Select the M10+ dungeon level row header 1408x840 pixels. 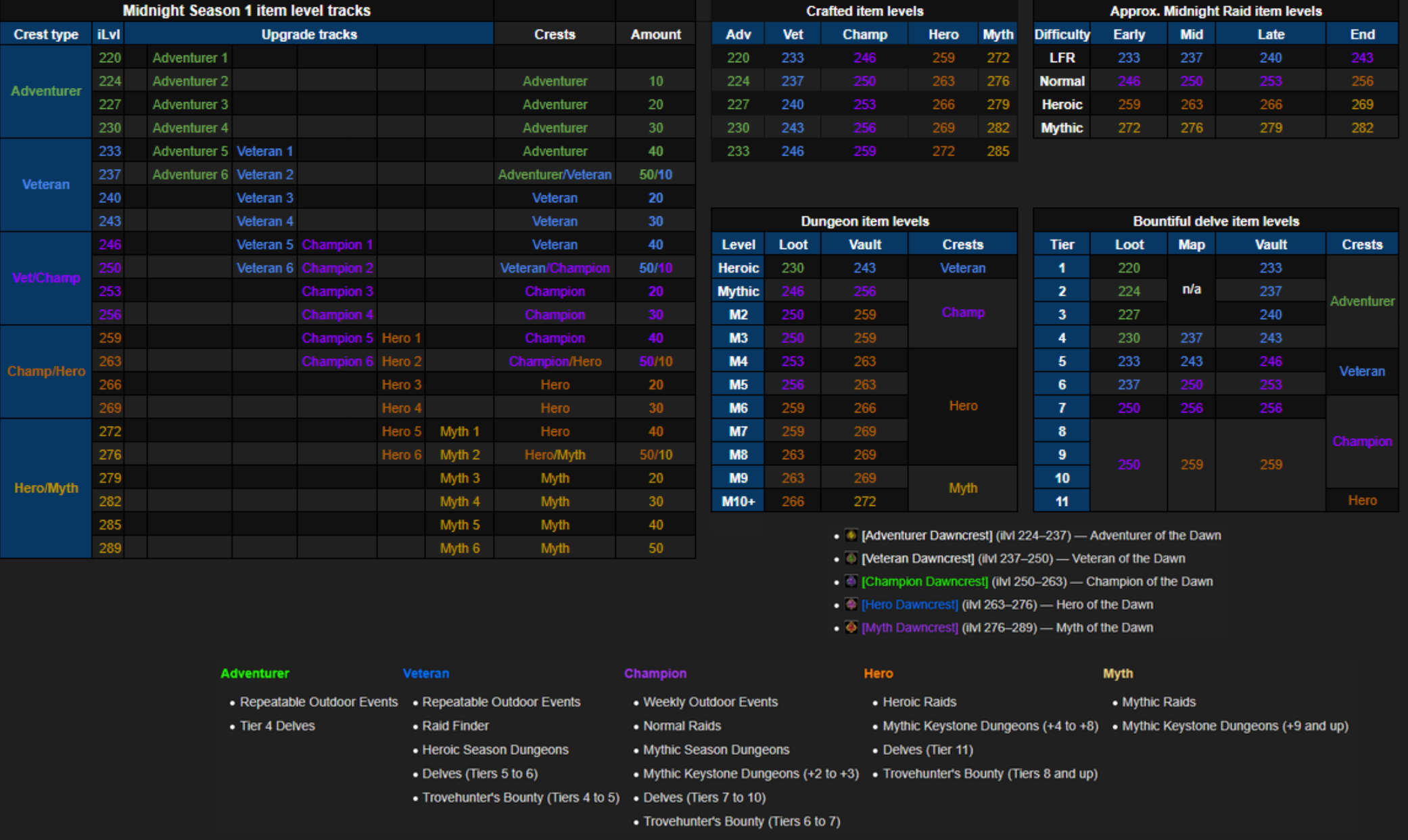738,502
